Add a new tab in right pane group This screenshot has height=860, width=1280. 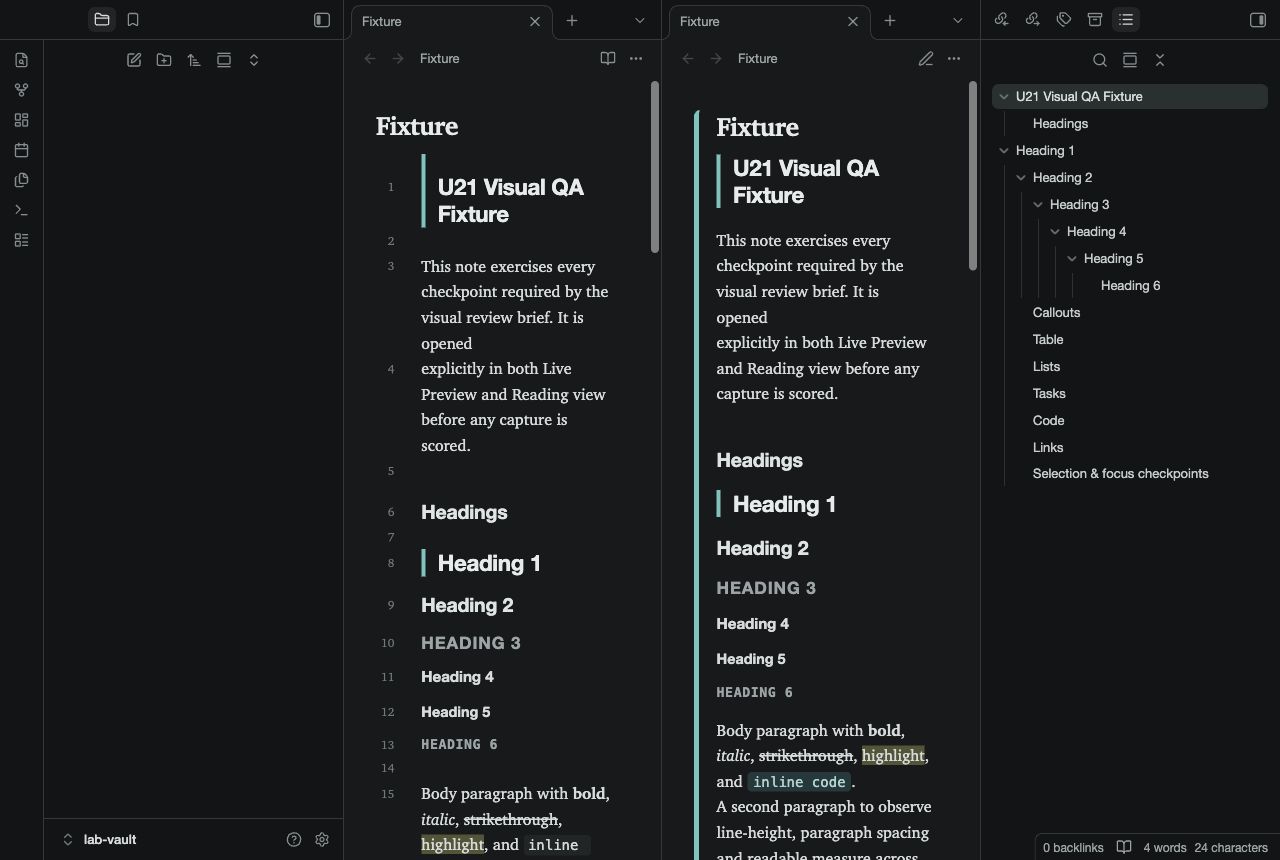(x=890, y=20)
